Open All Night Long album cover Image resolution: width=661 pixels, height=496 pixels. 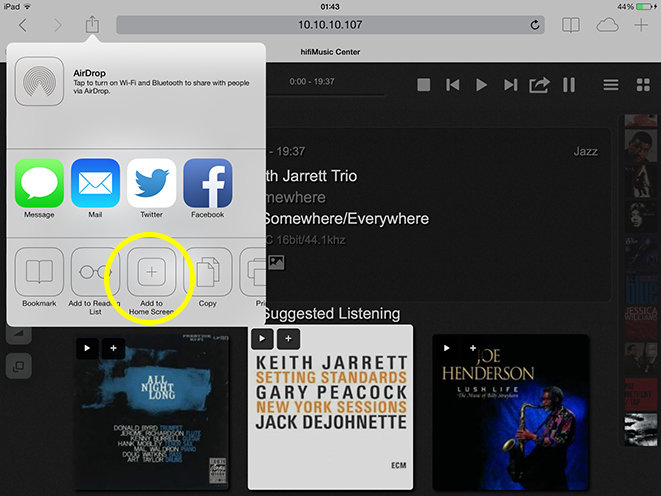click(x=152, y=412)
